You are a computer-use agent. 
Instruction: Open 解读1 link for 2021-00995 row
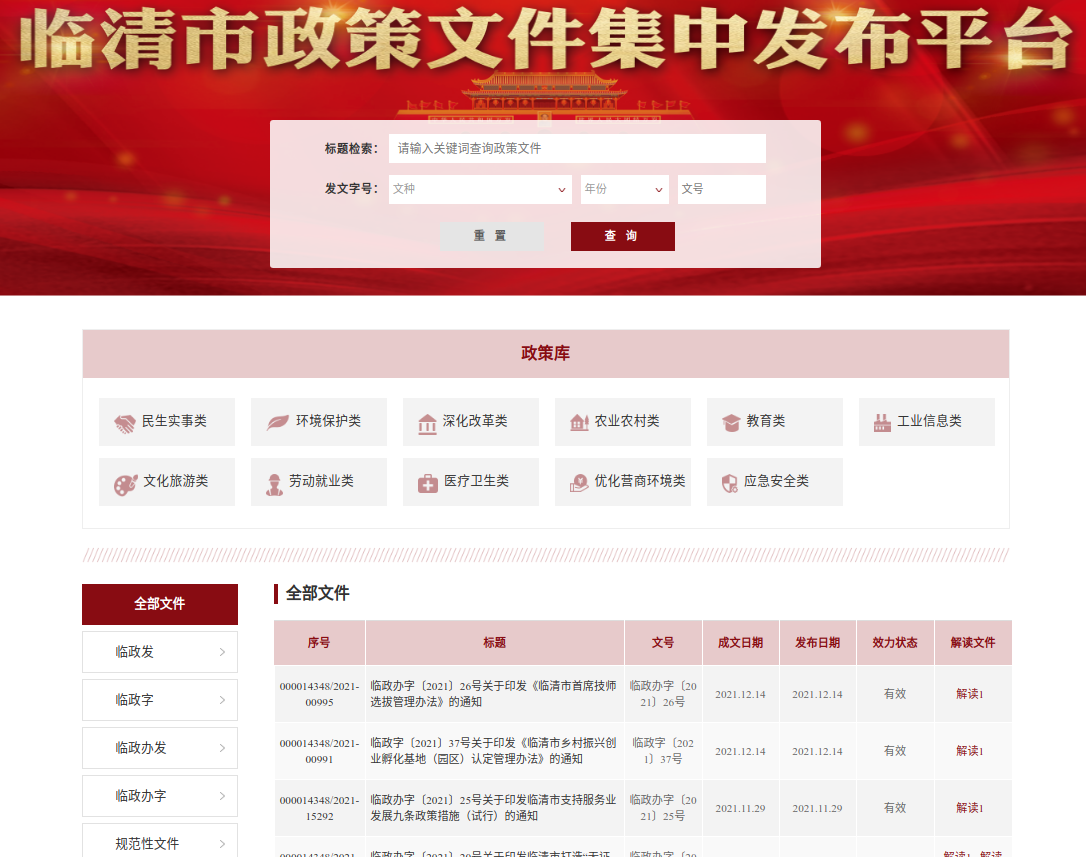click(x=970, y=694)
